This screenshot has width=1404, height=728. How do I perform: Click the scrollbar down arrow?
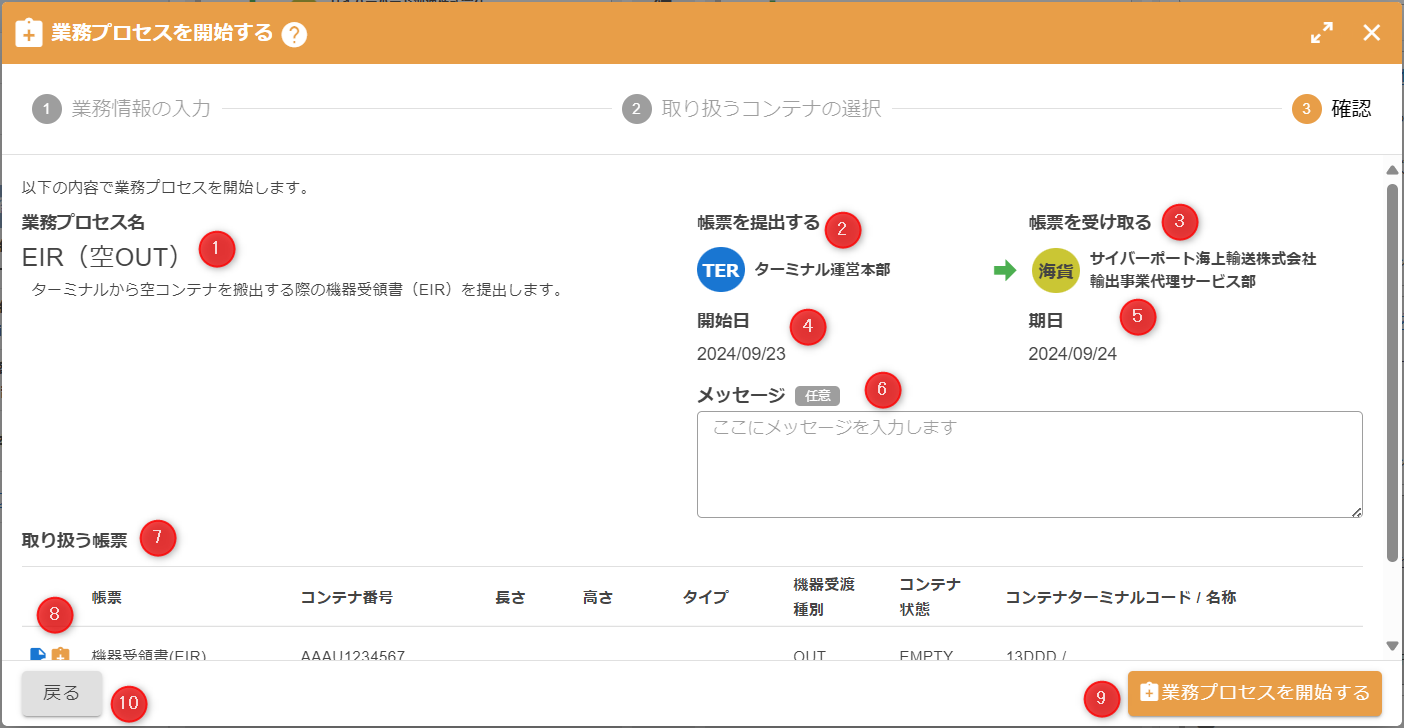click(1392, 646)
